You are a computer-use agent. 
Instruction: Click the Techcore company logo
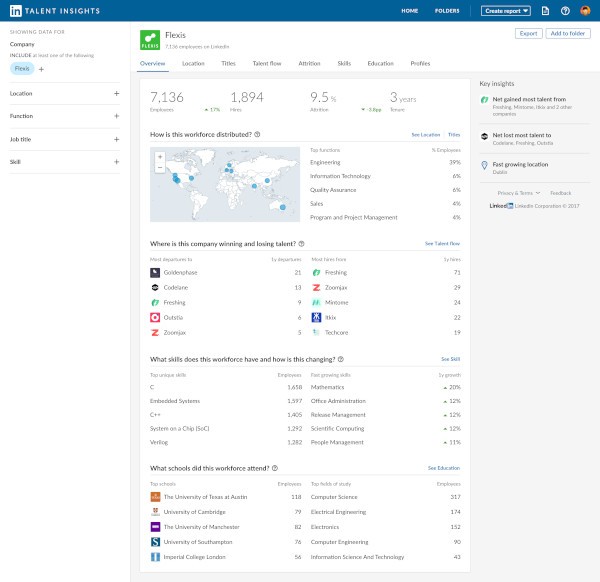pos(316,332)
